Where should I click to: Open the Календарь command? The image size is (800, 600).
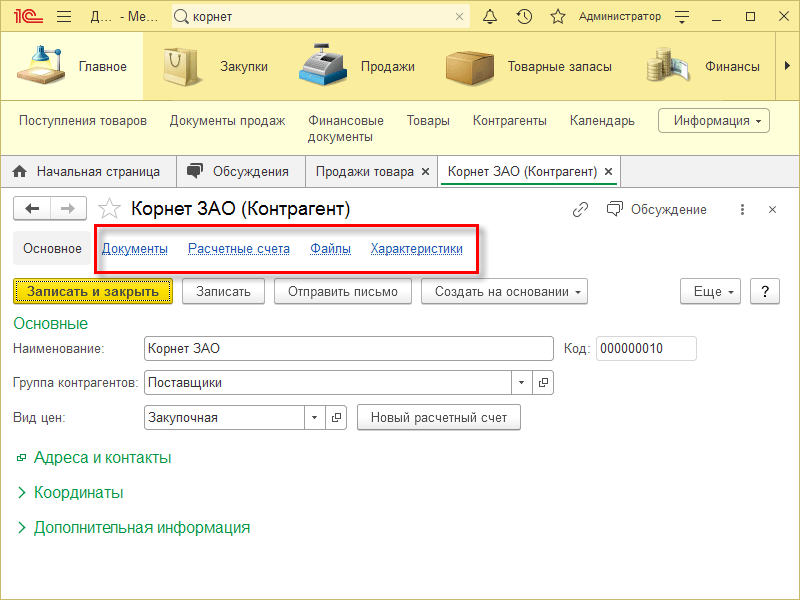point(602,121)
